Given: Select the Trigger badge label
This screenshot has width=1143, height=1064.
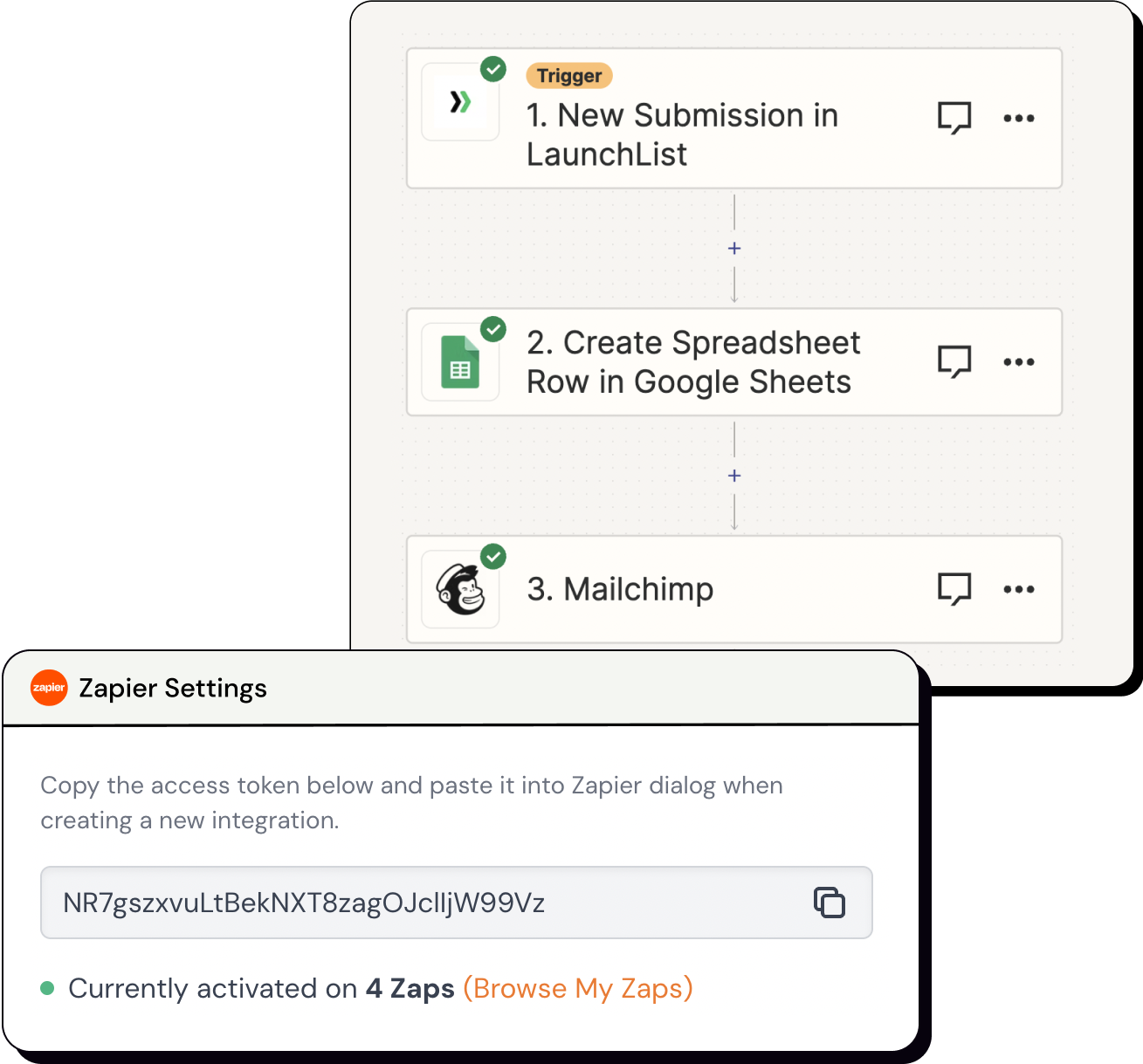Looking at the screenshot, I should click(569, 75).
